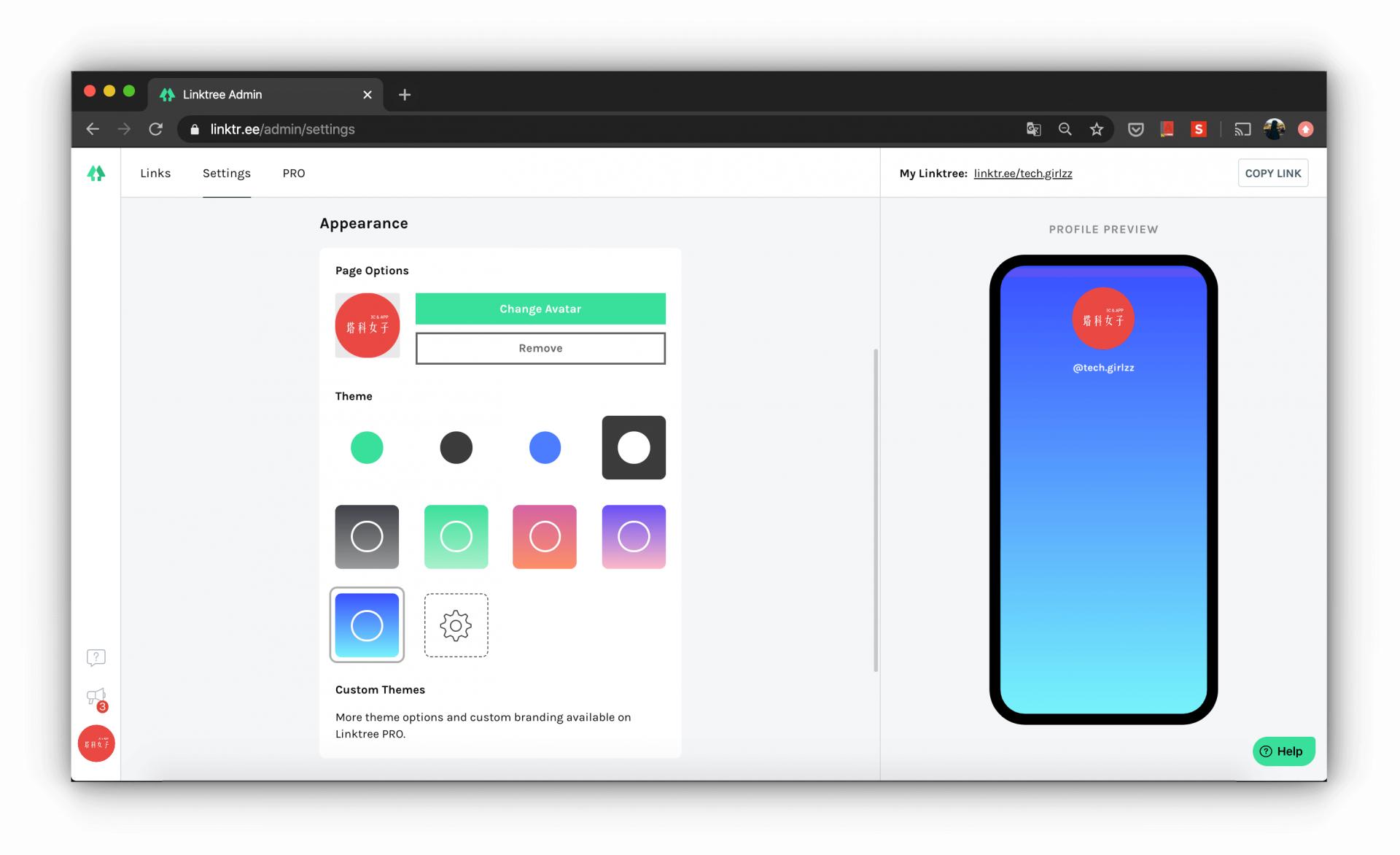The width and height of the screenshot is (1400, 855).
Task: Switch to the Links tab
Action: pyautogui.click(x=155, y=173)
